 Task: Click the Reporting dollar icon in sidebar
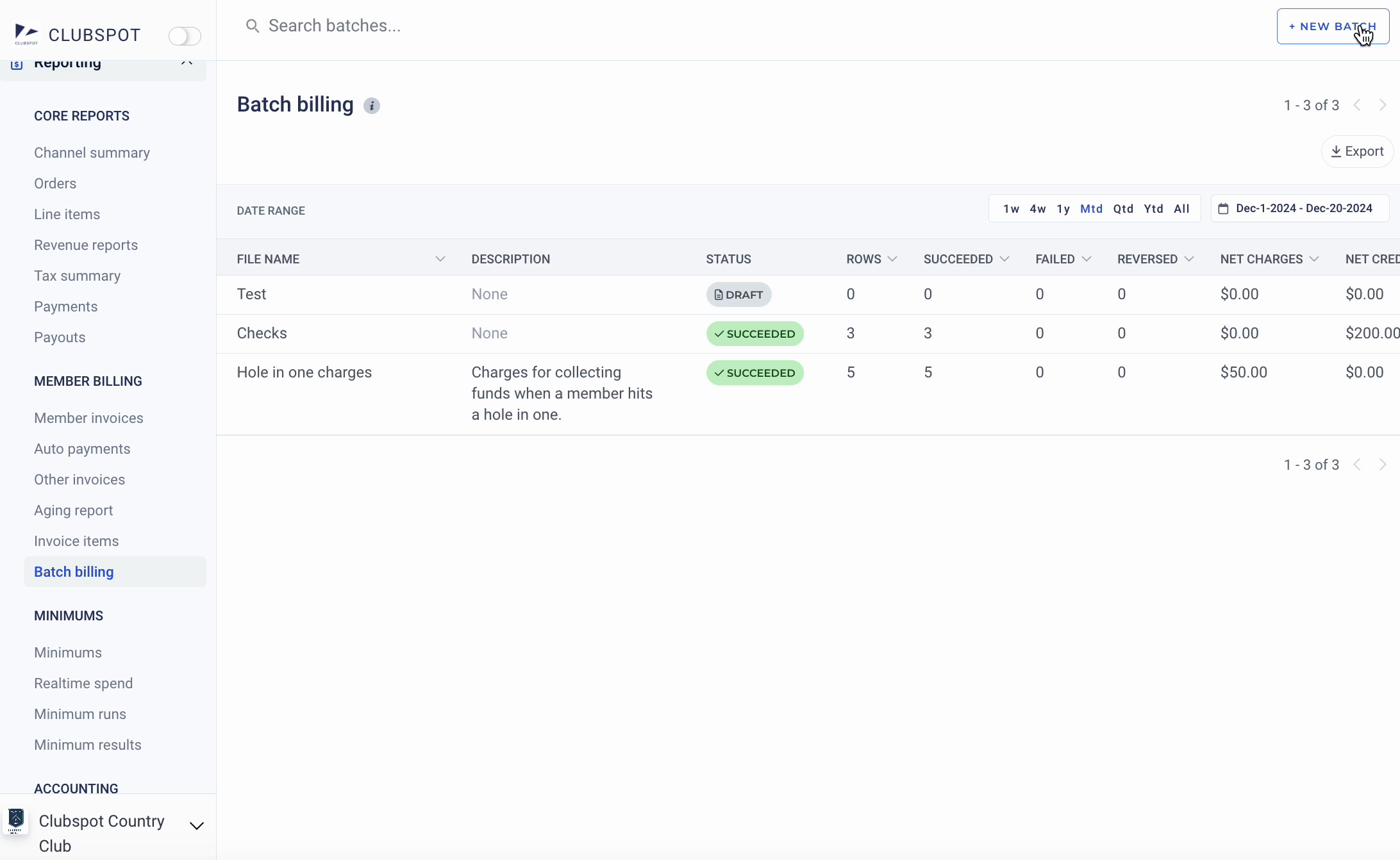17,64
